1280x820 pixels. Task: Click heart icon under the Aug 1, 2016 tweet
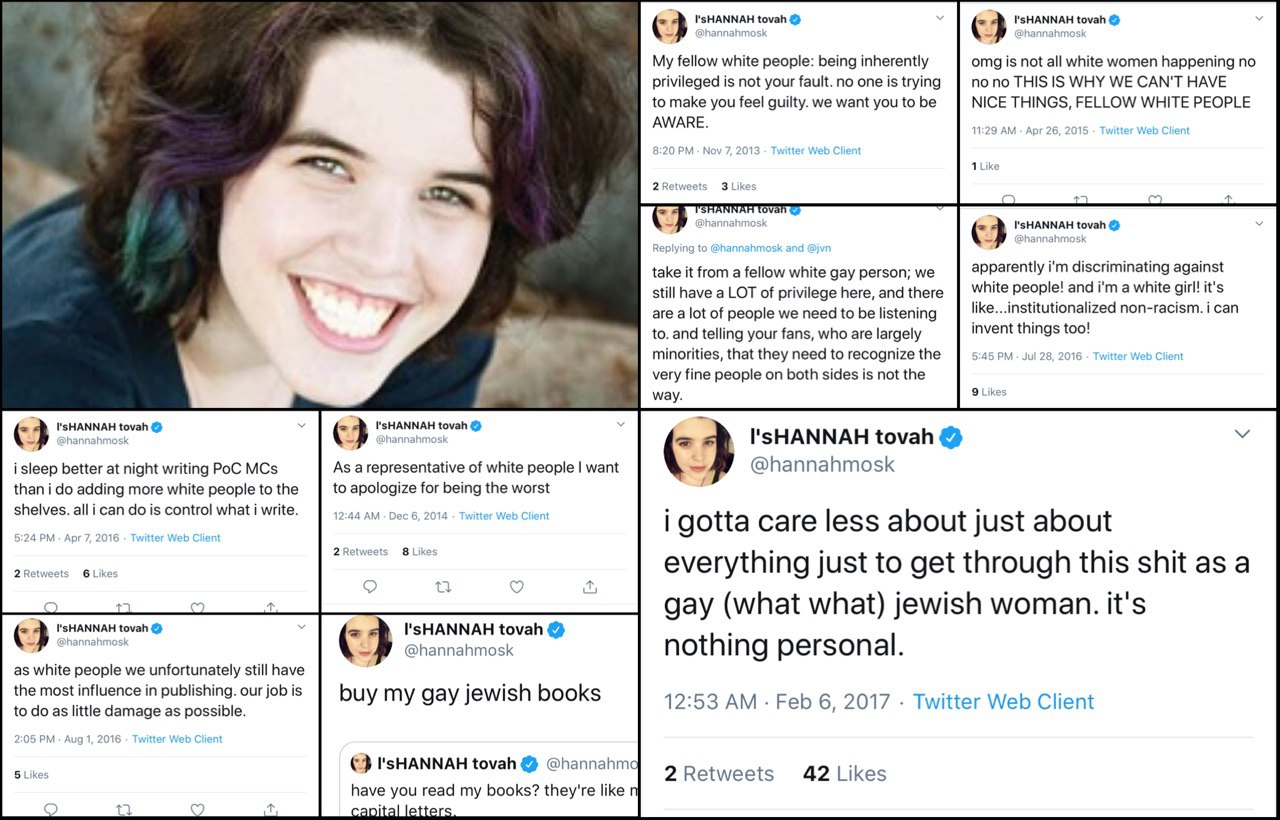tap(197, 809)
